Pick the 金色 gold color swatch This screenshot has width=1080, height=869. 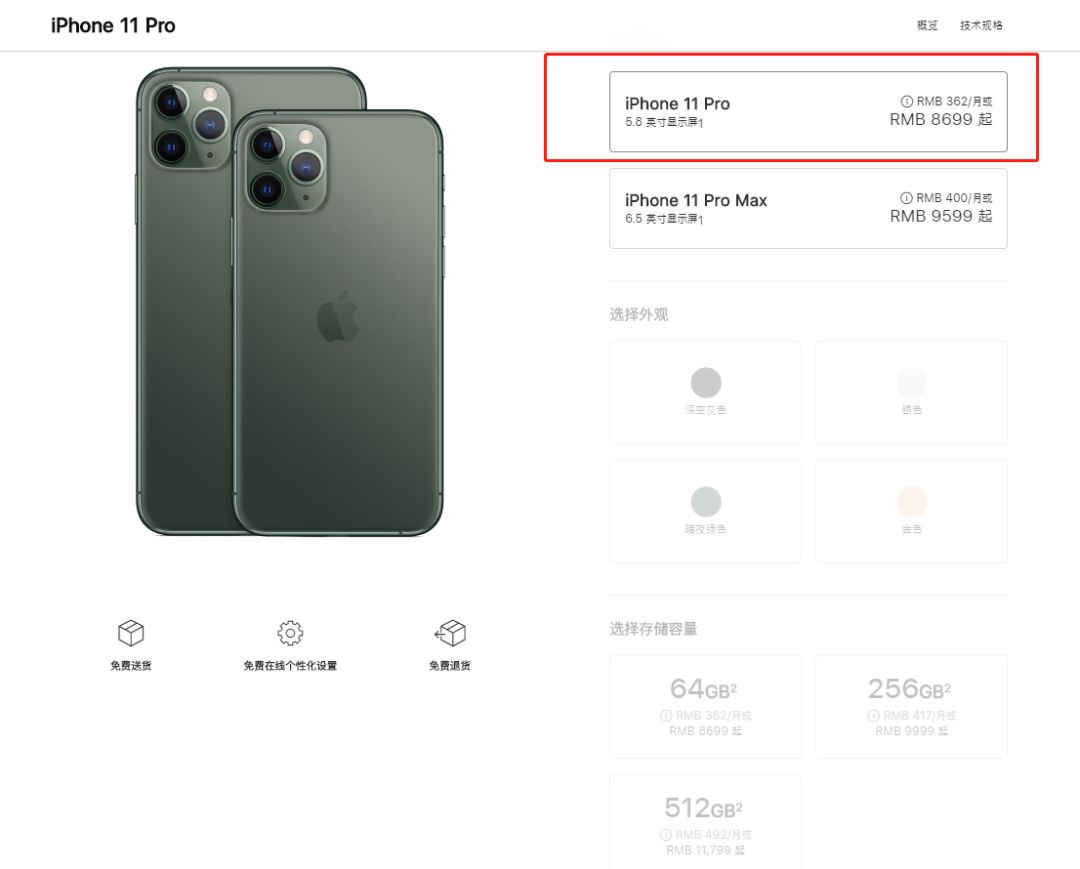(x=911, y=511)
